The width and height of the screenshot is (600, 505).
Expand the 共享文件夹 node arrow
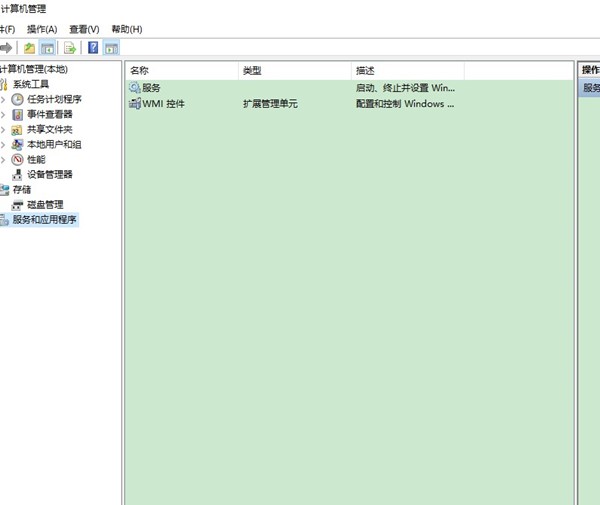(x=4, y=129)
